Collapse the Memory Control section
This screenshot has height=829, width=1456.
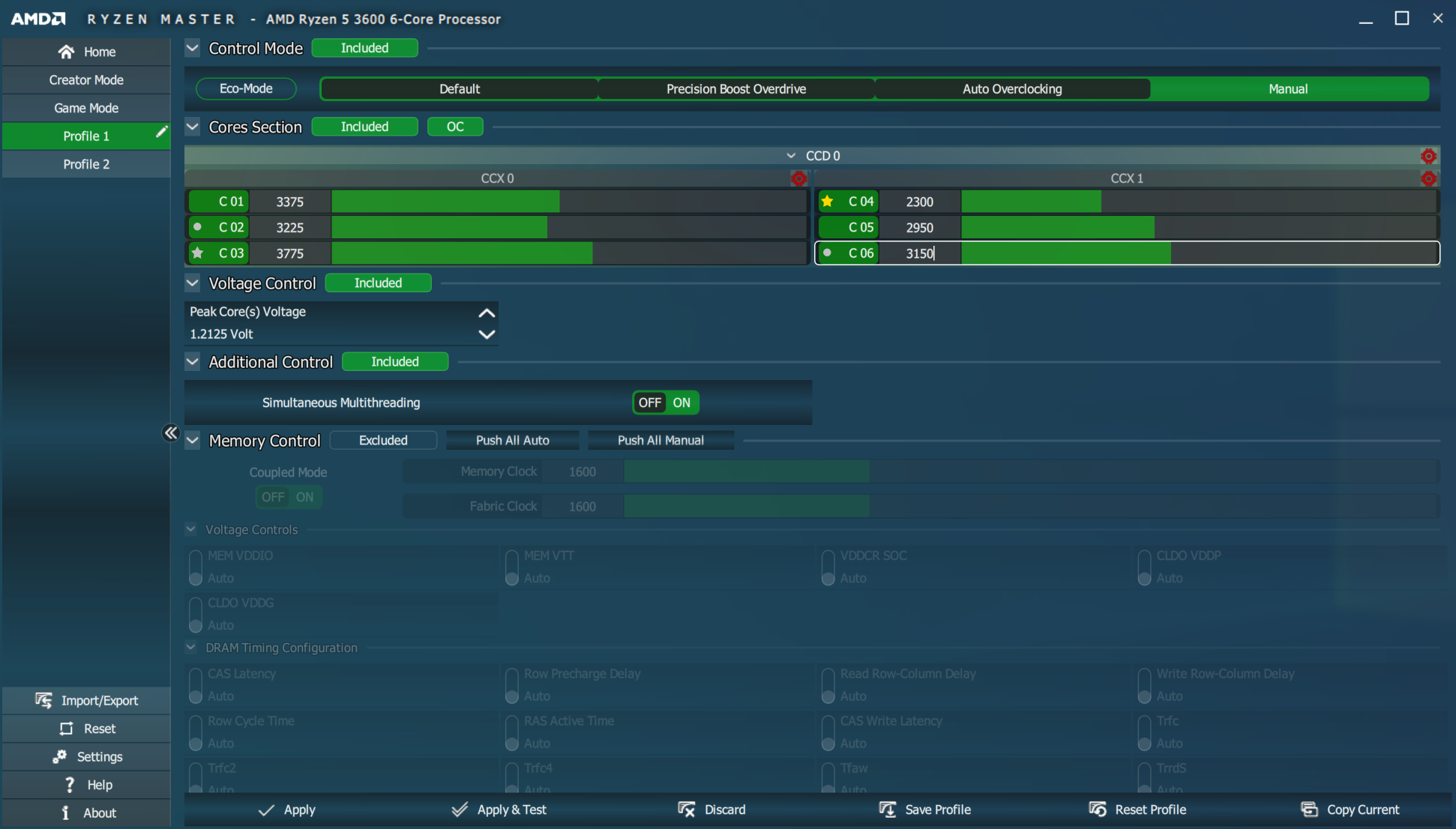(193, 440)
